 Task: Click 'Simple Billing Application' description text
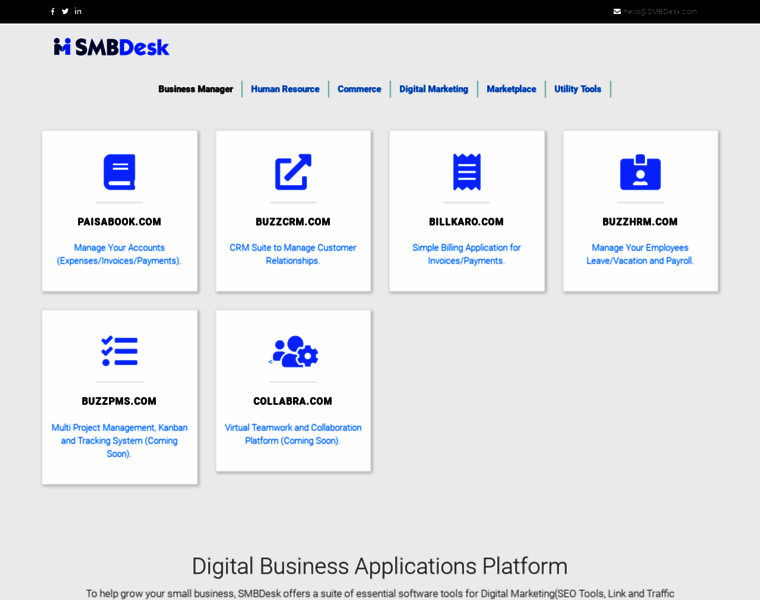[466, 254]
